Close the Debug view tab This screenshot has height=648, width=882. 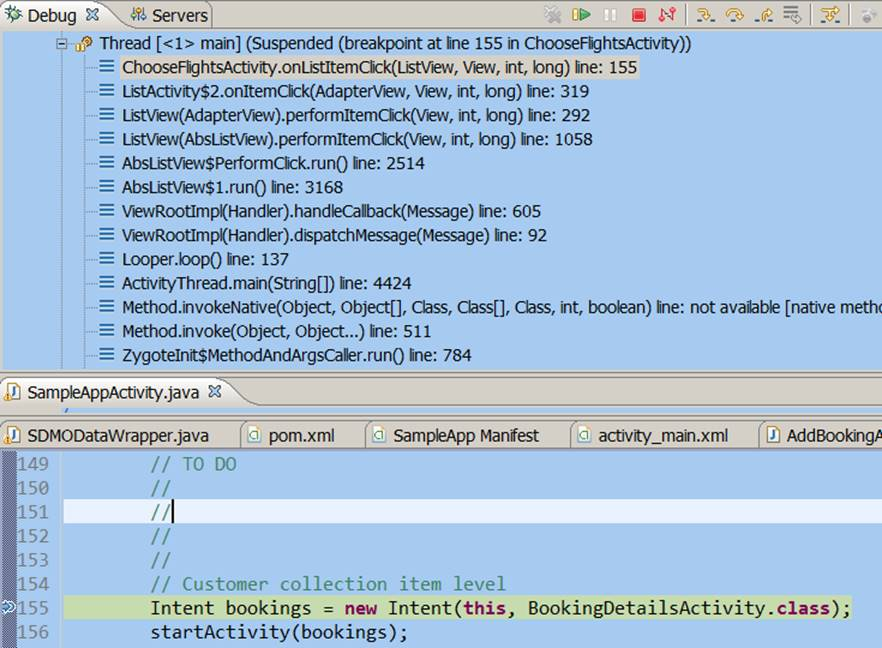tap(92, 15)
